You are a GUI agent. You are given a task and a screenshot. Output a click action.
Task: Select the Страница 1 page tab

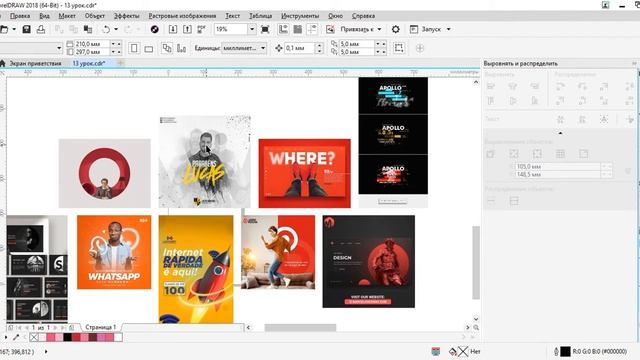point(100,327)
